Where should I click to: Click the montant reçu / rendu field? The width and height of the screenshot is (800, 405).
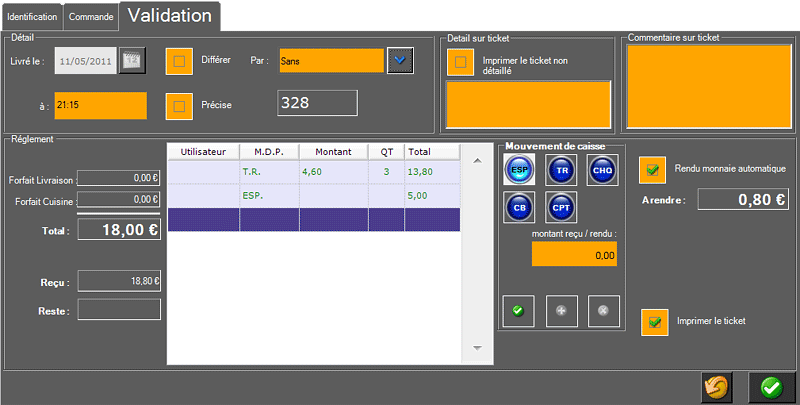pyautogui.click(x=574, y=254)
